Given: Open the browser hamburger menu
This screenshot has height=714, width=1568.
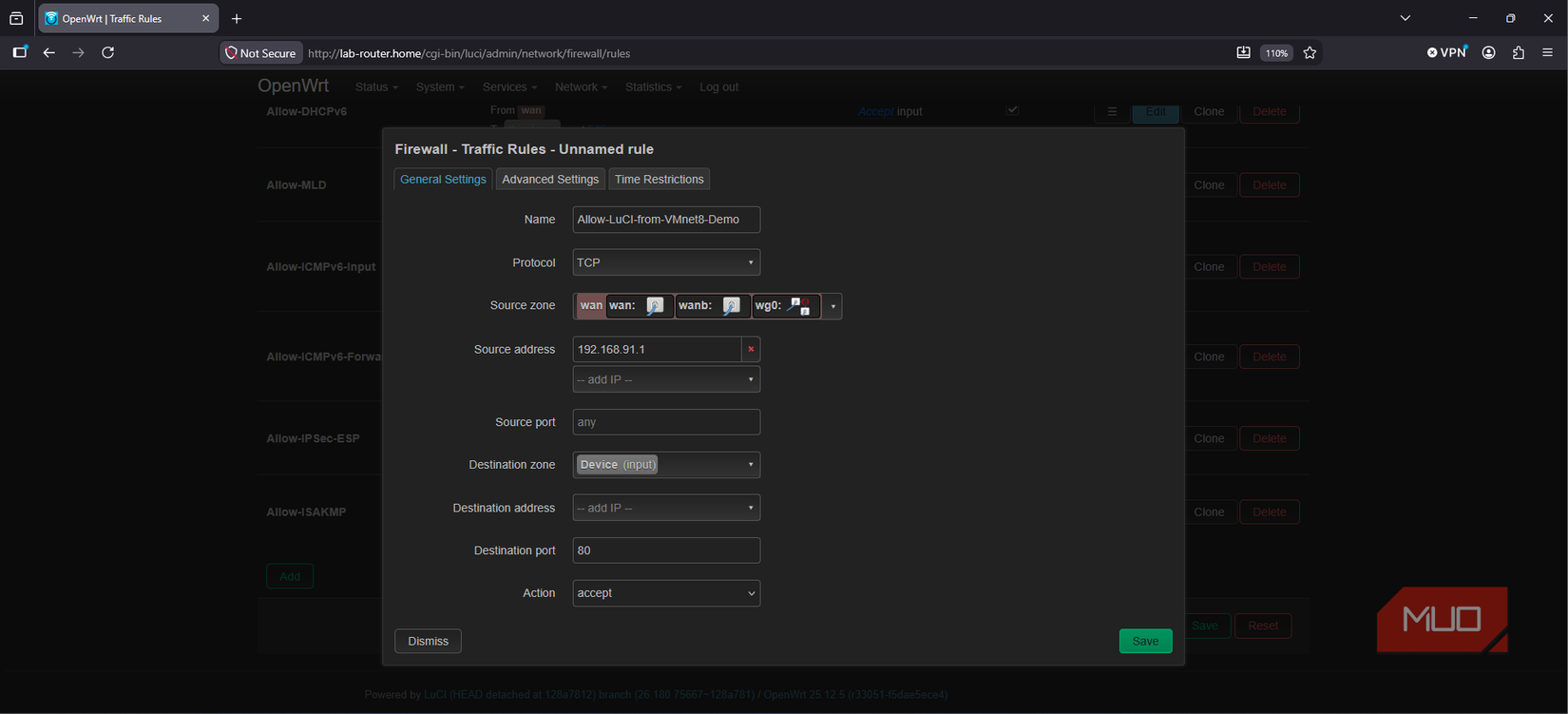Looking at the screenshot, I should [1548, 53].
